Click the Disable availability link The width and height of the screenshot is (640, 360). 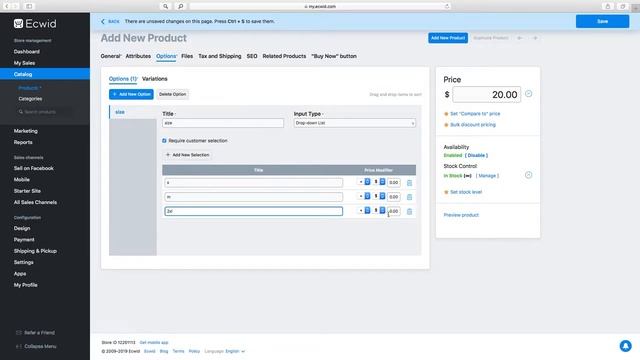pyautogui.click(x=476, y=156)
